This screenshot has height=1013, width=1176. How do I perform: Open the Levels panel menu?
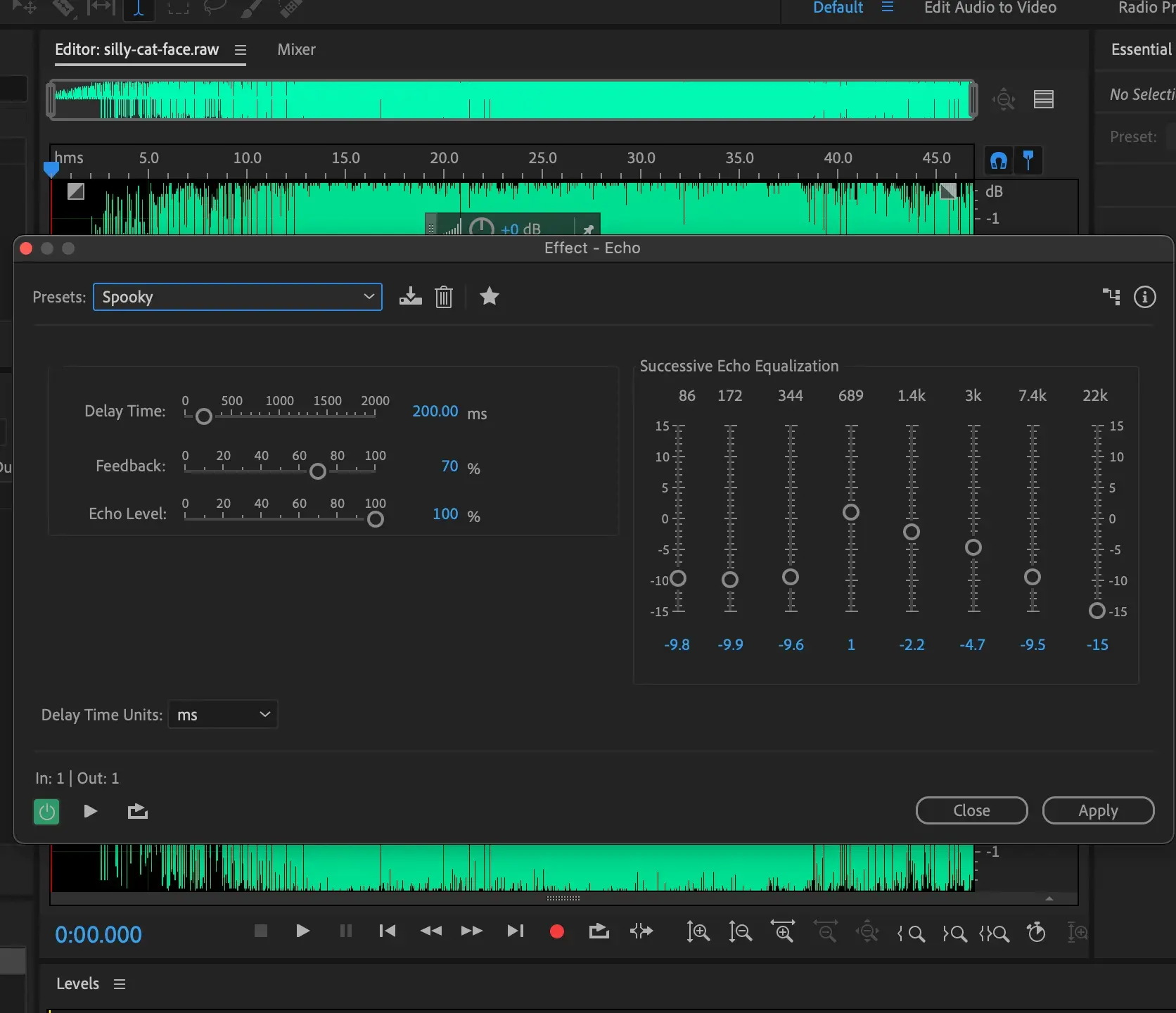pyautogui.click(x=120, y=984)
